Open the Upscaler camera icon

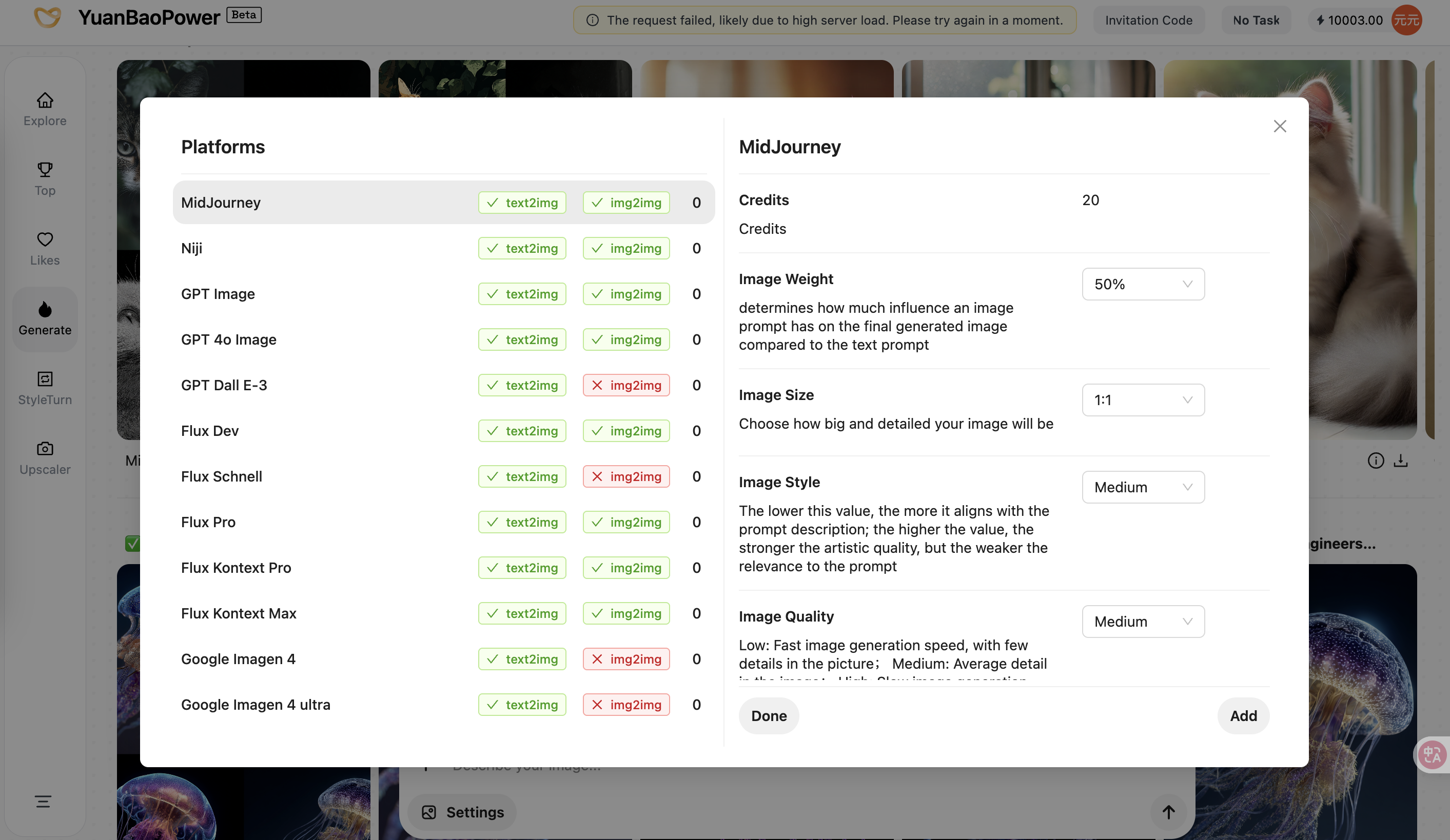[45, 448]
